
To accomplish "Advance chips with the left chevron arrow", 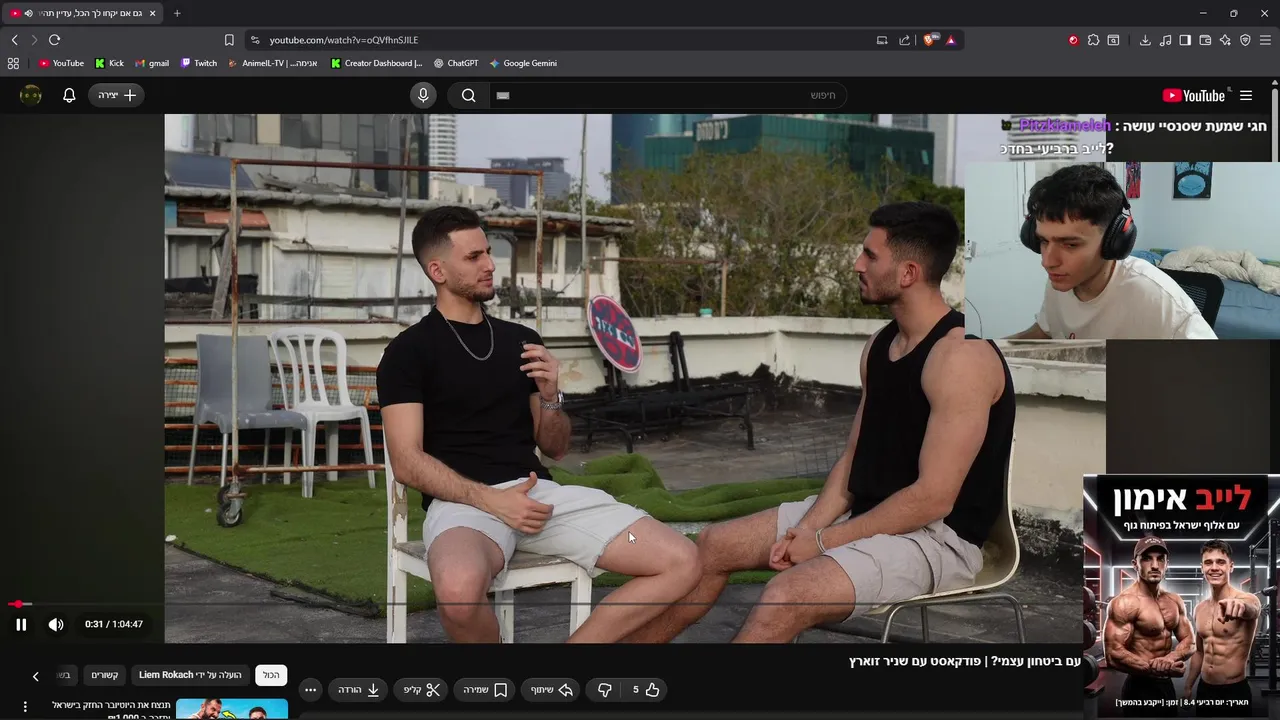I will click(35, 676).
